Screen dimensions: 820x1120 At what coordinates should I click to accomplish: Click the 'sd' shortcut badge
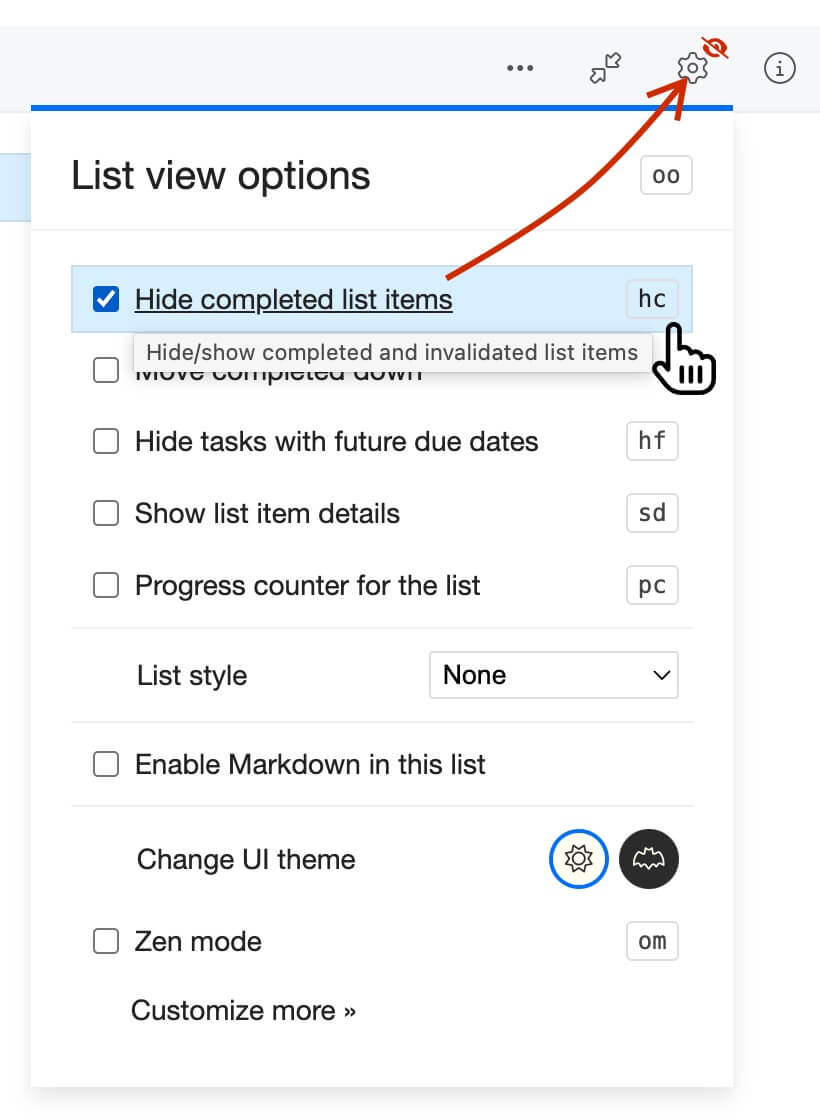pos(652,513)
